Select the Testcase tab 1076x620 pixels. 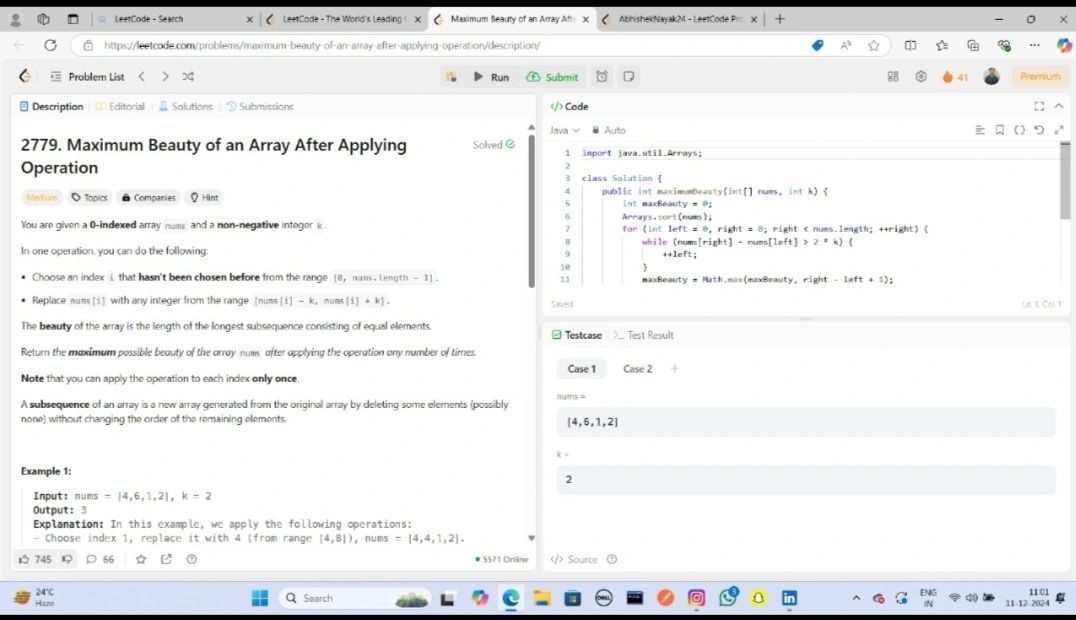[x=576, y=335]
